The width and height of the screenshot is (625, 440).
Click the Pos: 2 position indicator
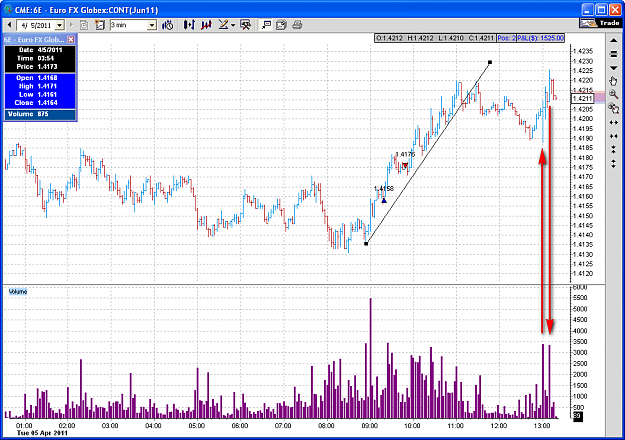[x=506, y=38]
